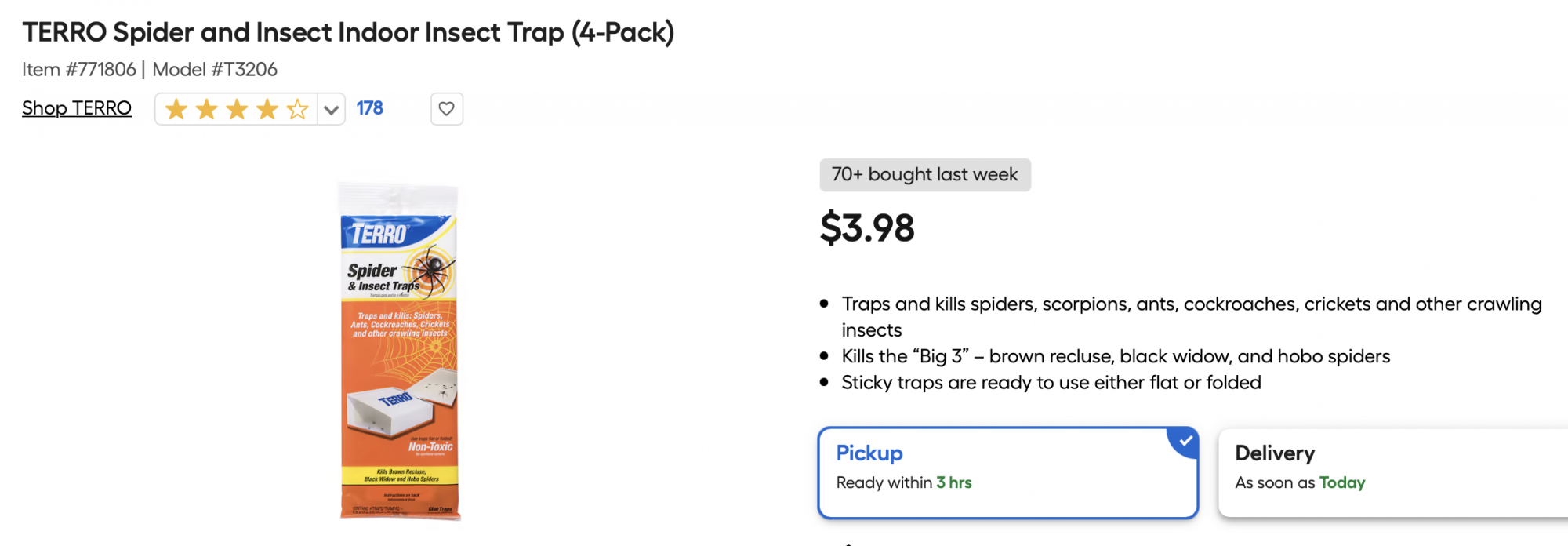Add product to favorites with heart icon
Screen dimensions: 1568x546
point(447,109)
